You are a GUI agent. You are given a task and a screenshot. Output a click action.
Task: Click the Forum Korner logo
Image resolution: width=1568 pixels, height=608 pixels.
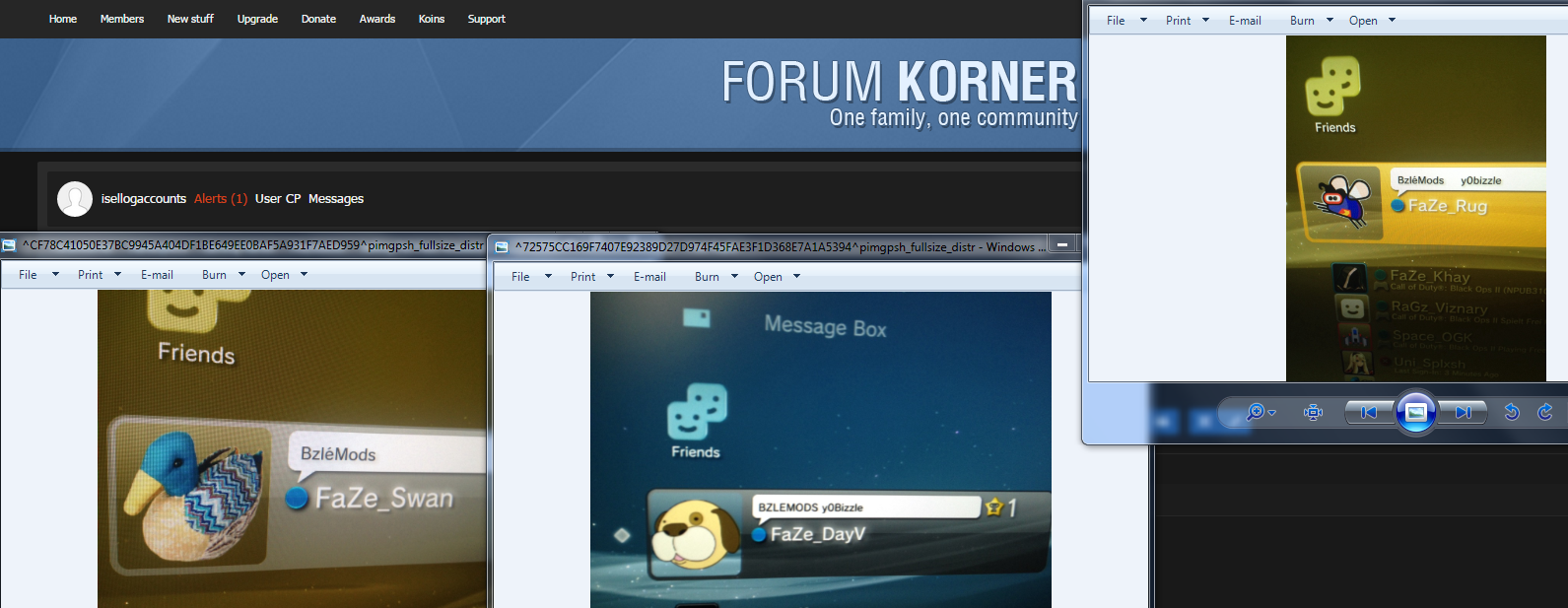pyautogui.click(x=899, y=95)
